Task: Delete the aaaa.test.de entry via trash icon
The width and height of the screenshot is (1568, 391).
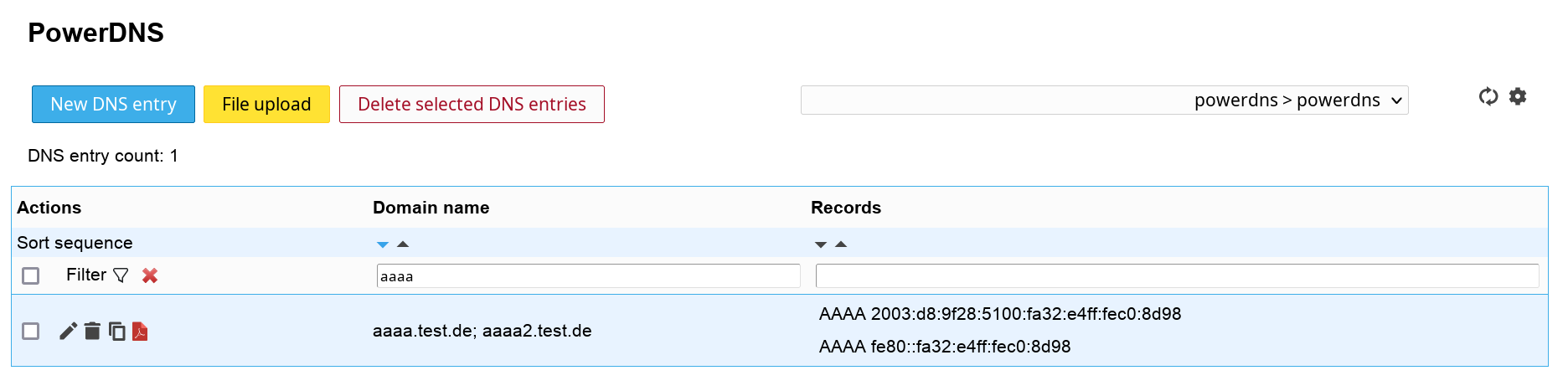Action: 92,332
